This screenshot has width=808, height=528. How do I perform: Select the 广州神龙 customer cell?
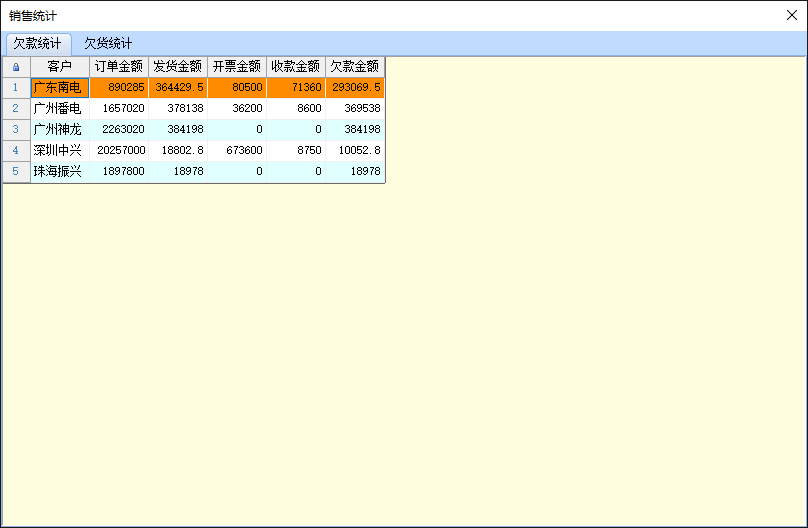pyautogui.click(x=60, y=130)
